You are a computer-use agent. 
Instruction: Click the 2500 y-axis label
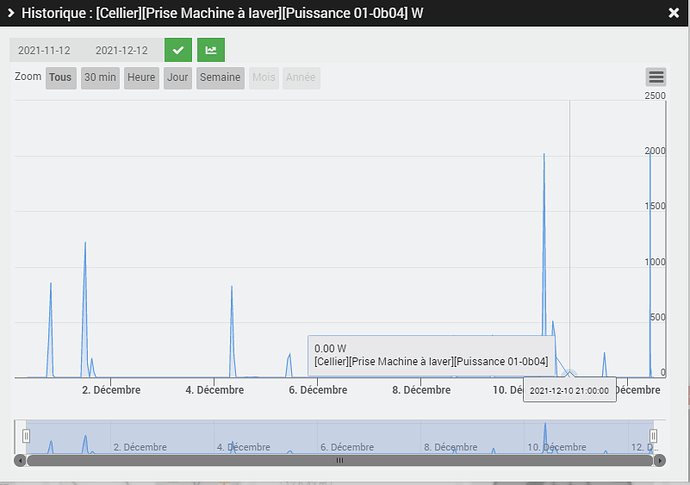click(x=655, y=96)
